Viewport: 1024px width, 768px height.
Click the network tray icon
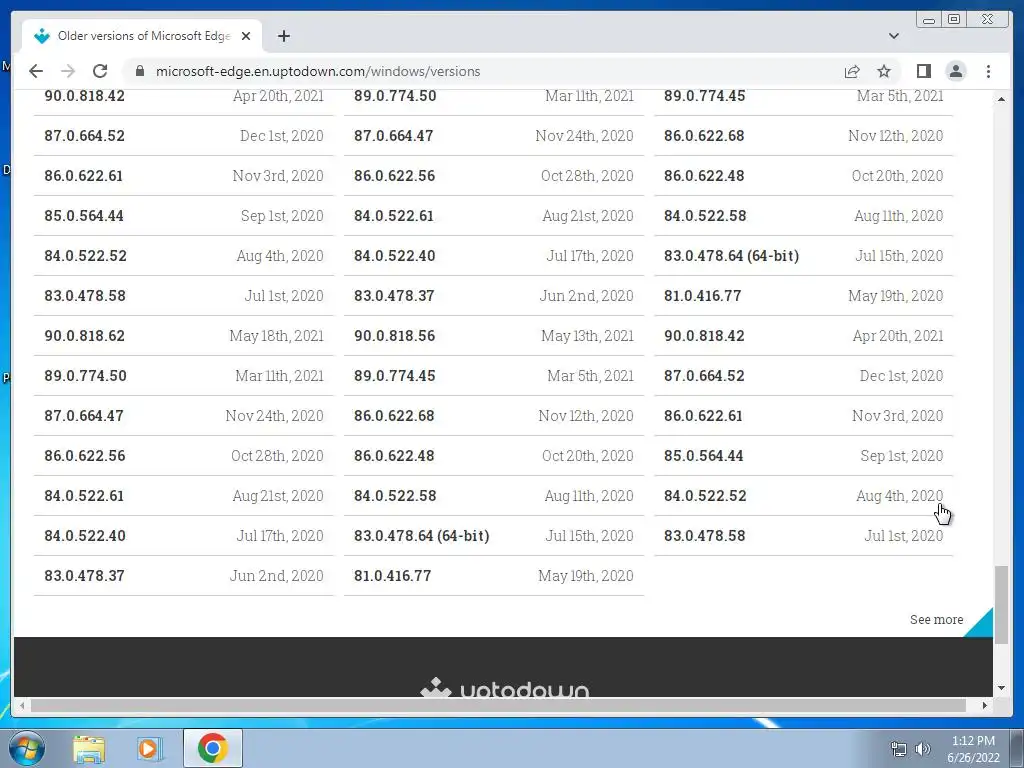(x=899, y=749)
